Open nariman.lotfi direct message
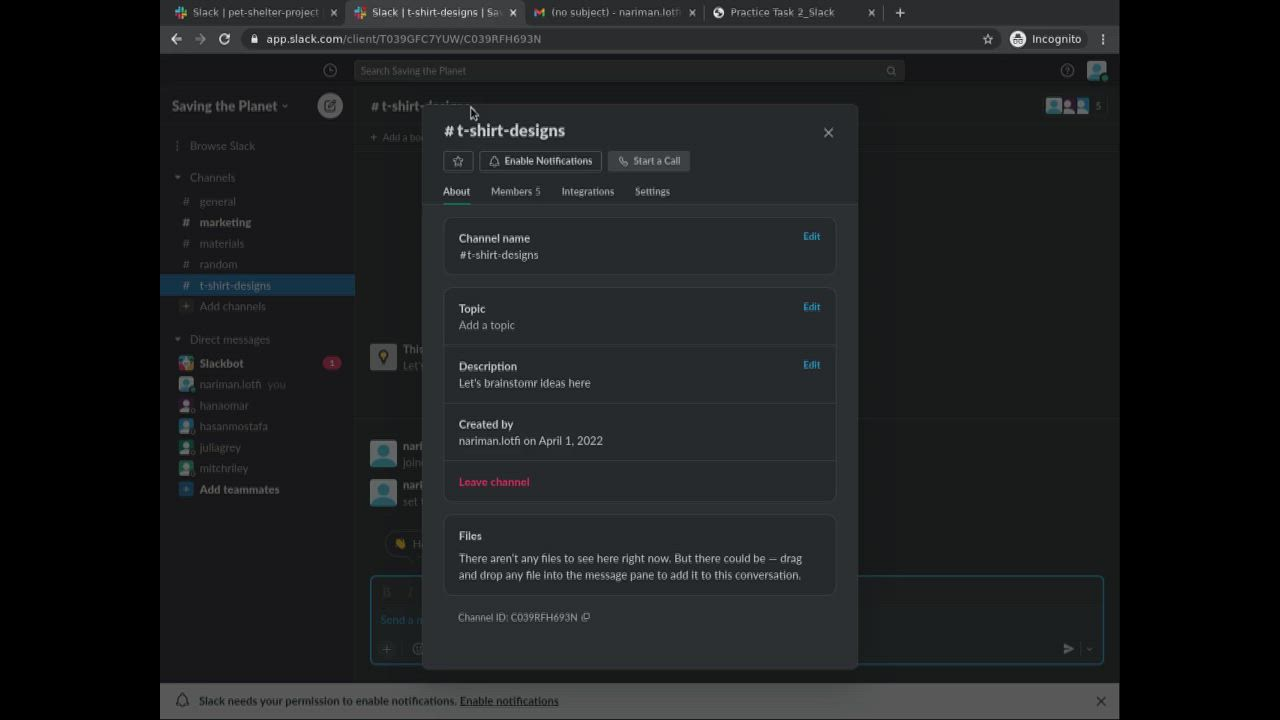The image size is (1280, 720). [x=257, y=384]
